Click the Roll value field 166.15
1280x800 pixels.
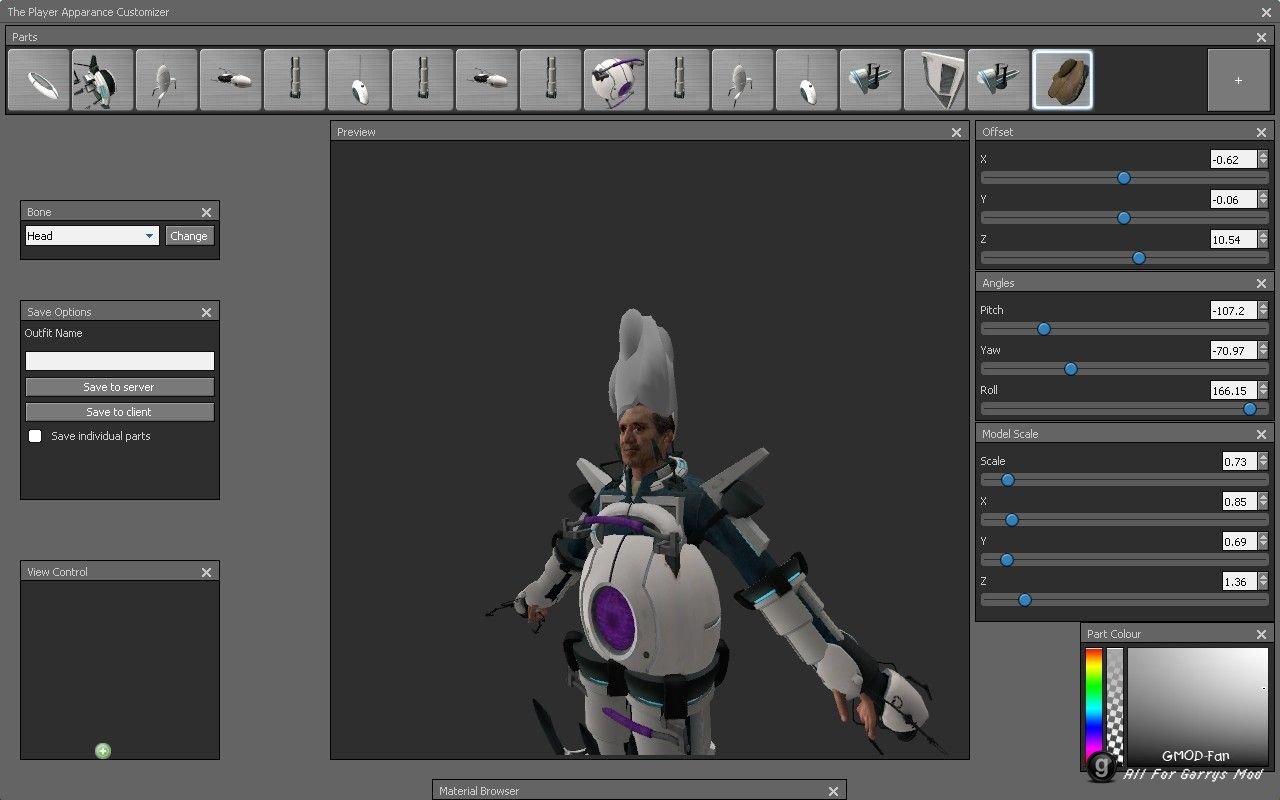tap(1233, 390)
